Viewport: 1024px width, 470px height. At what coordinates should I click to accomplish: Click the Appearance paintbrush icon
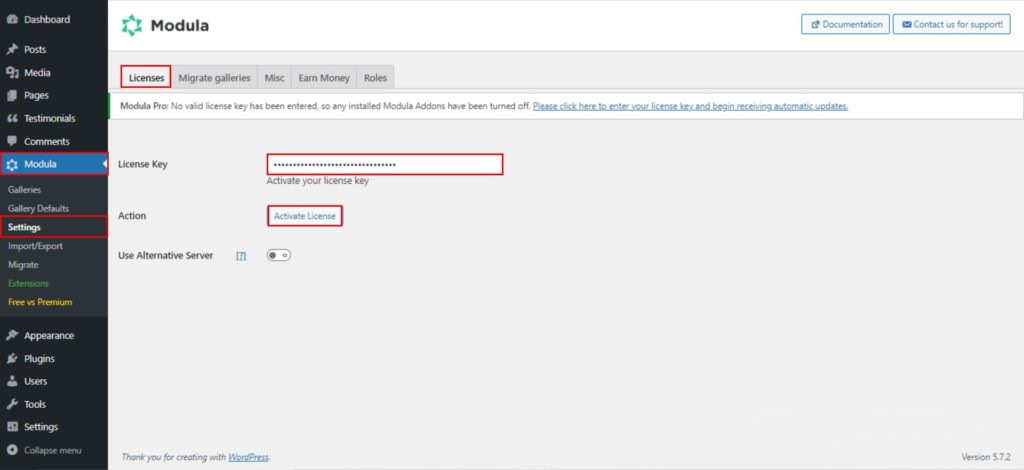click(x=12, y=336)
